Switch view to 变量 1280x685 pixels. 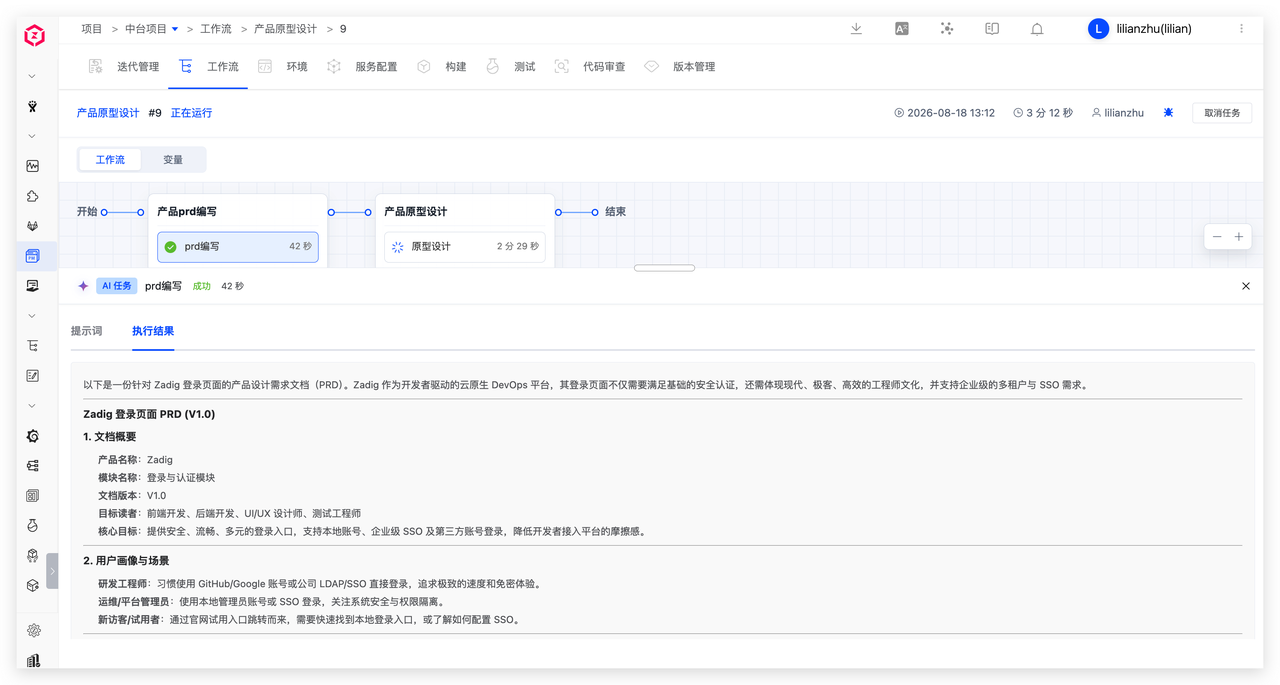[173, 160]
